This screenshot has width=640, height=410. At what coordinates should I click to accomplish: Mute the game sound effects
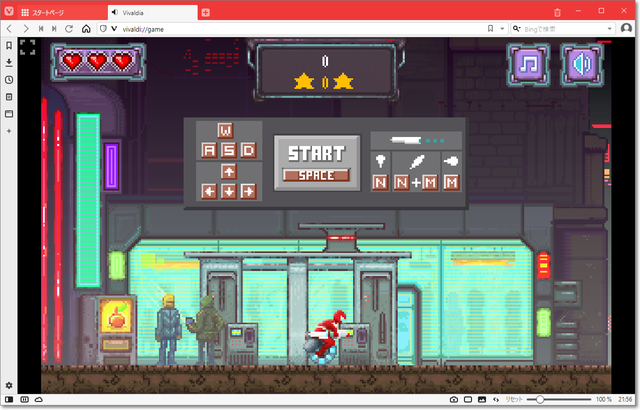582,66
